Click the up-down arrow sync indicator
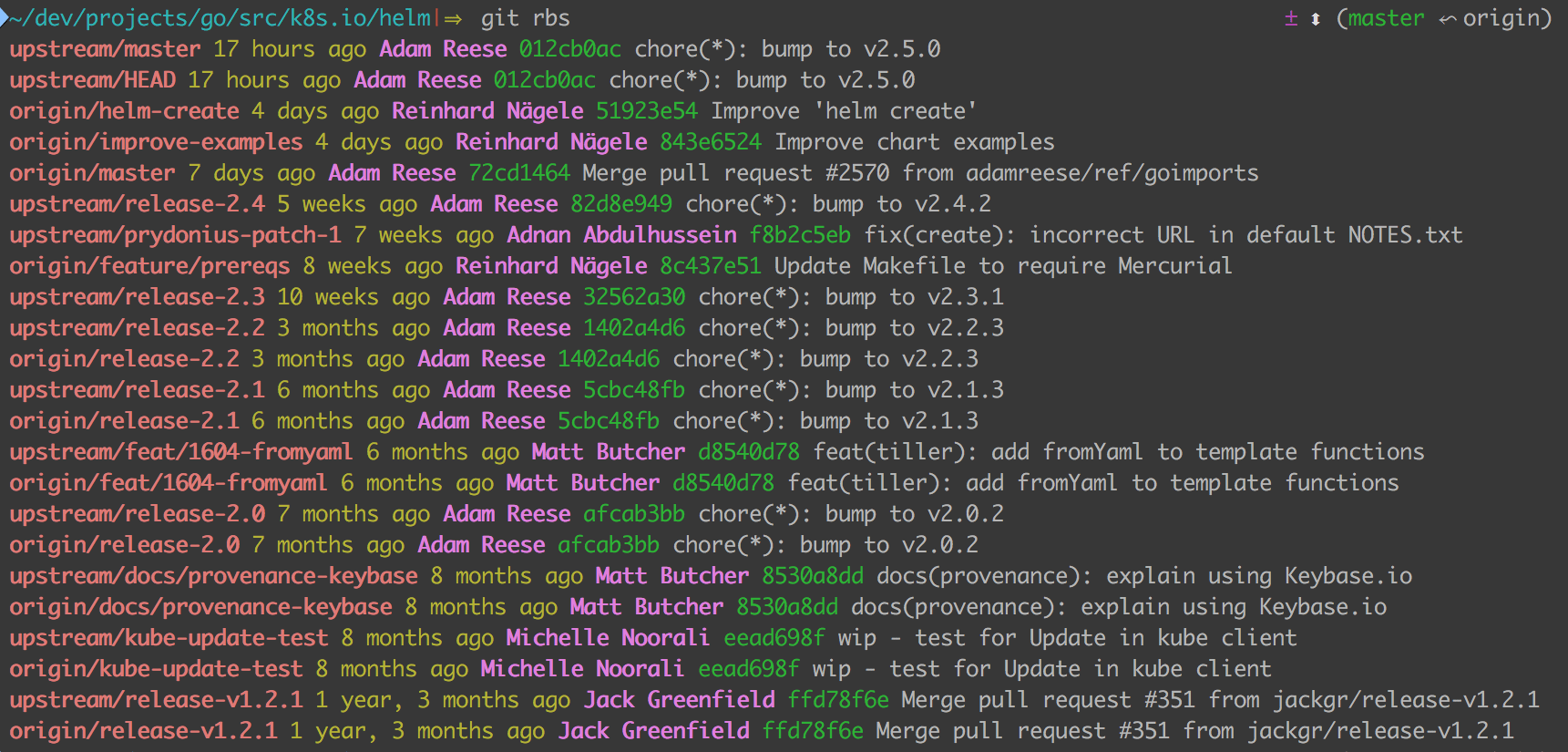This screenshot has height=752, width=1568. (1316, 19)
